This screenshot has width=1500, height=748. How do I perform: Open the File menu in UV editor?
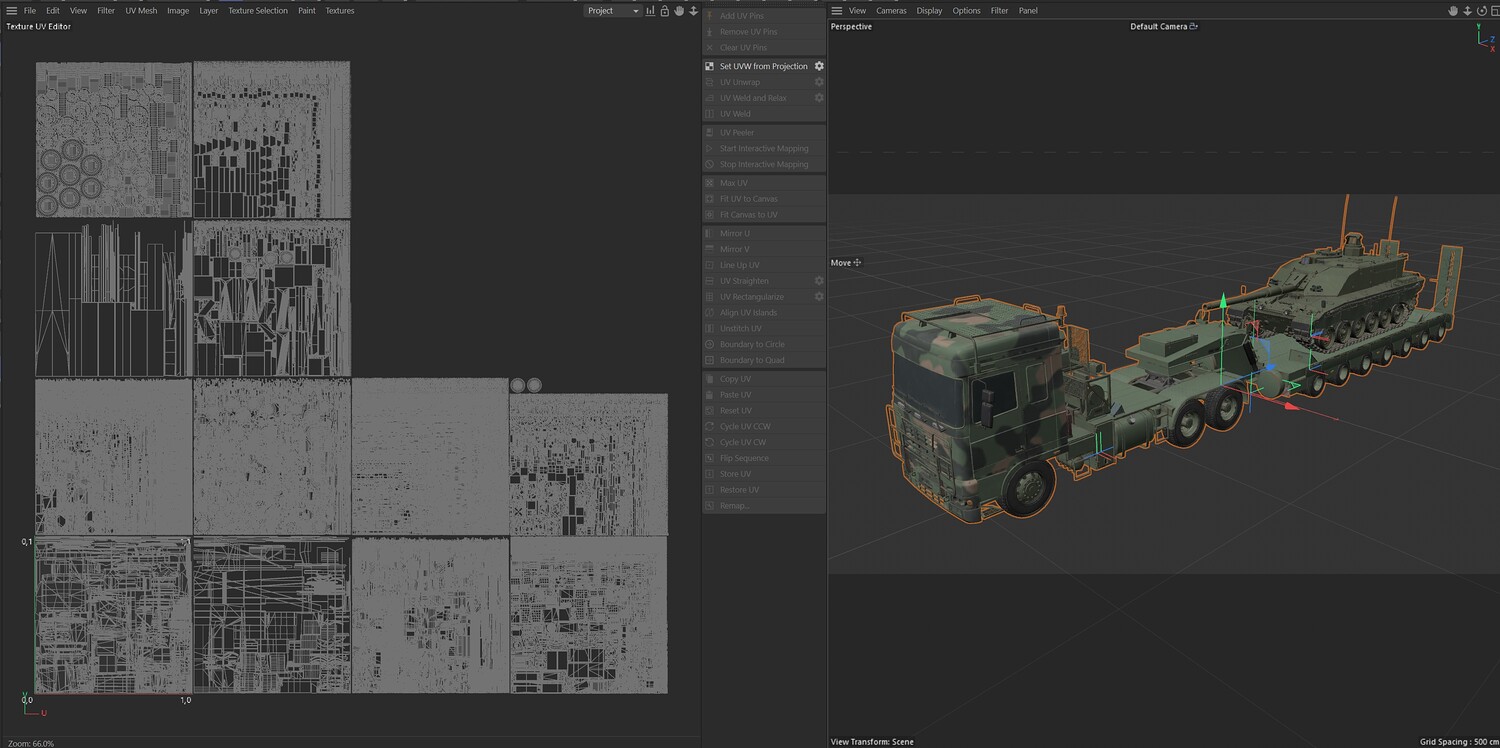[x=30, y=11]
